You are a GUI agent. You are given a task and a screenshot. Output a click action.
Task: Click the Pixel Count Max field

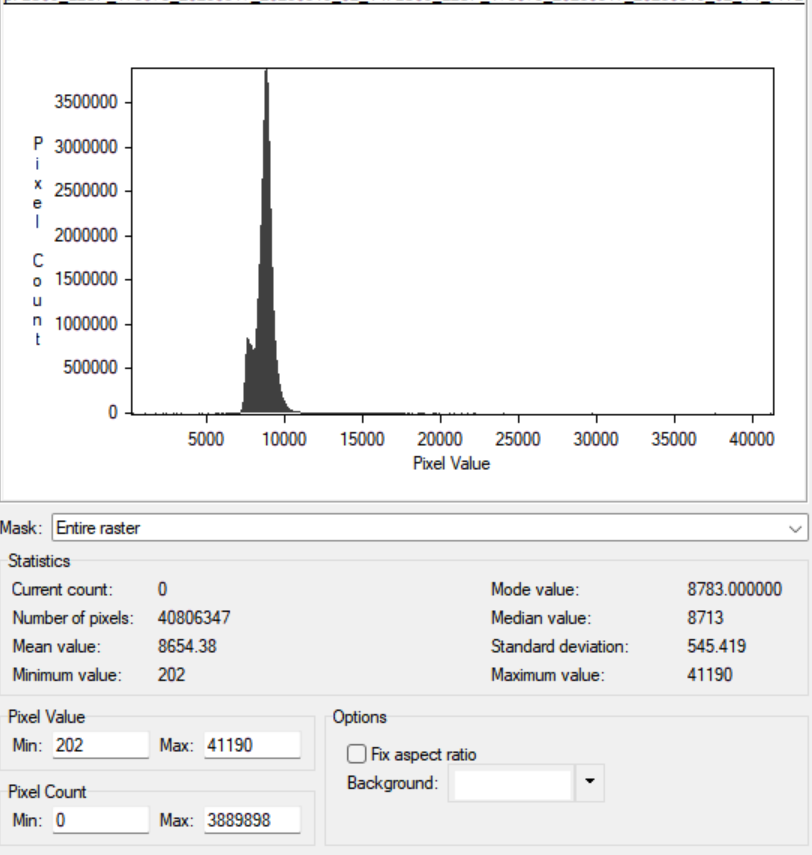(x=252, y=820)
